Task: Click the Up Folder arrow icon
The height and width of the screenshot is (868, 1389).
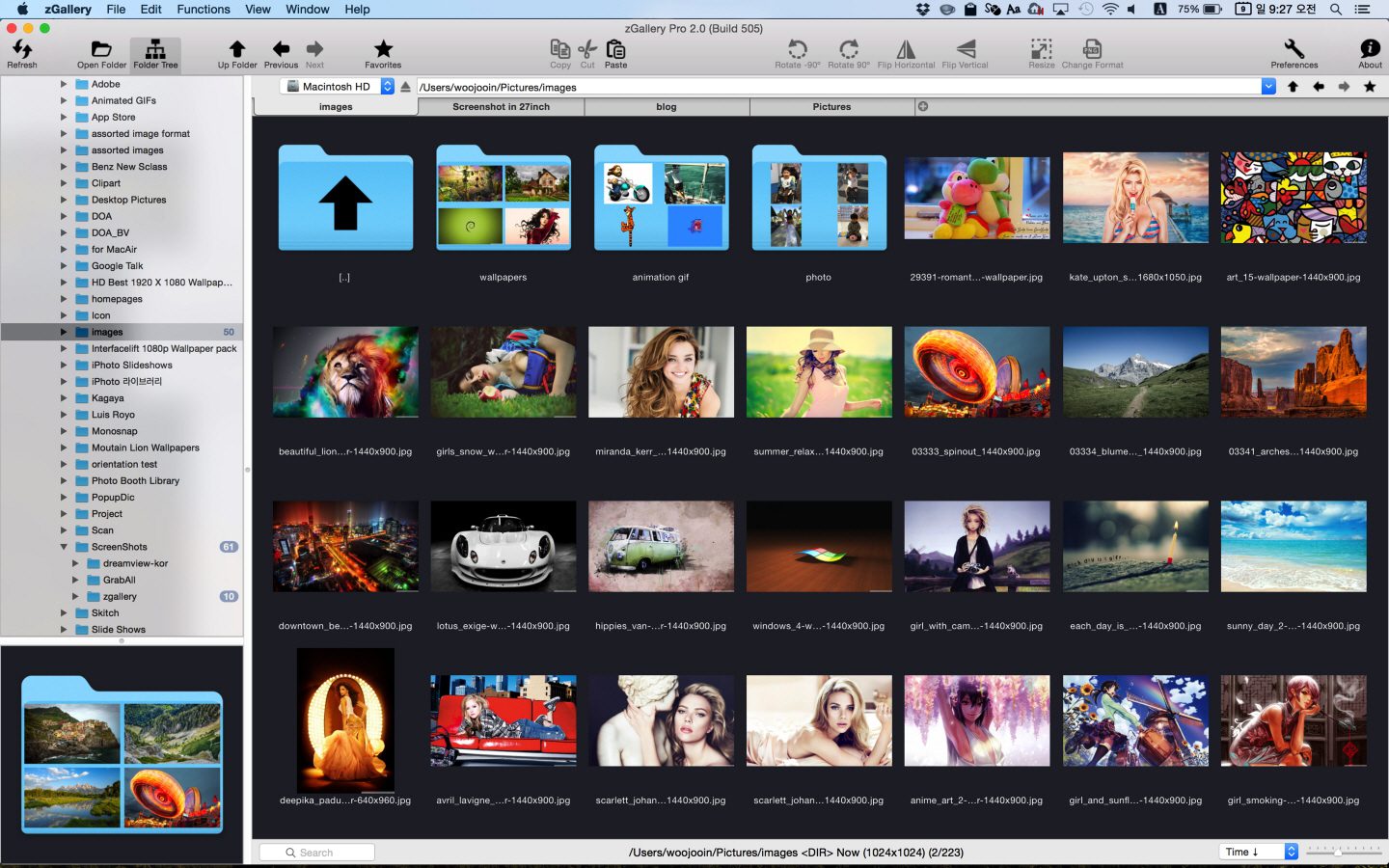Action: click(237, 48)
